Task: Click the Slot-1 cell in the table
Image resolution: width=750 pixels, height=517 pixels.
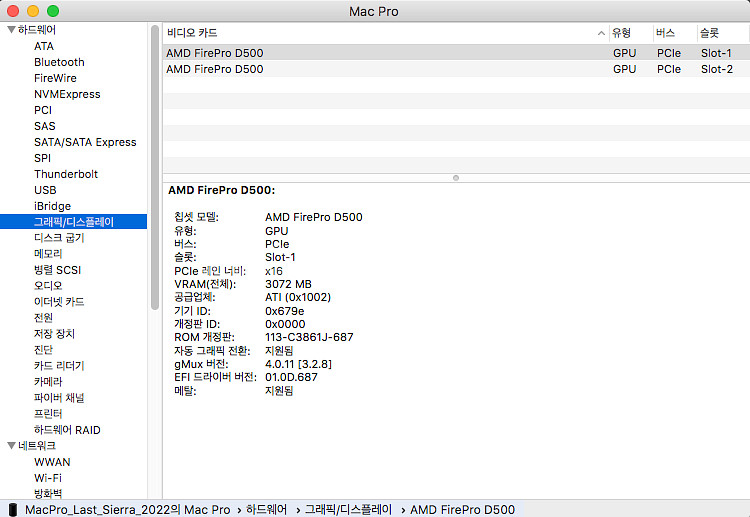Action: pos(717,53)
